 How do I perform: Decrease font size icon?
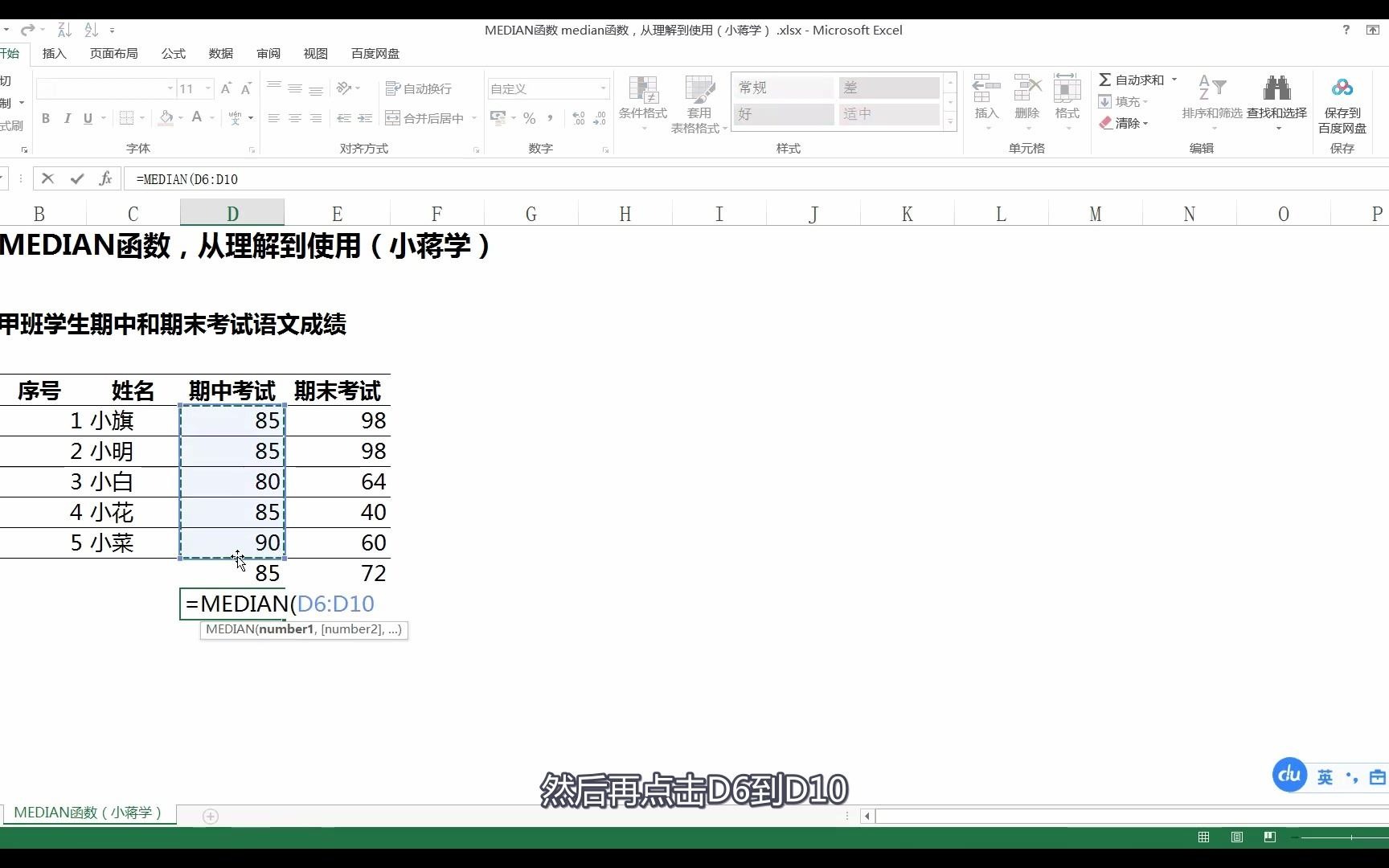[x=246, y=88]
